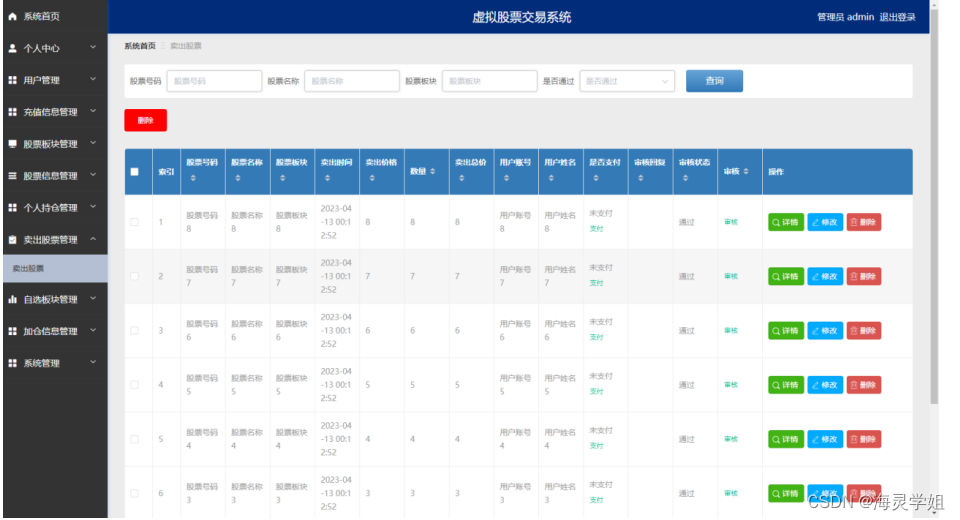Image resolution: width=960 pixels, height=520 pixels.
Task: Click the bar chart icon for 自选板块管理
Action: [x=12, y=300]
